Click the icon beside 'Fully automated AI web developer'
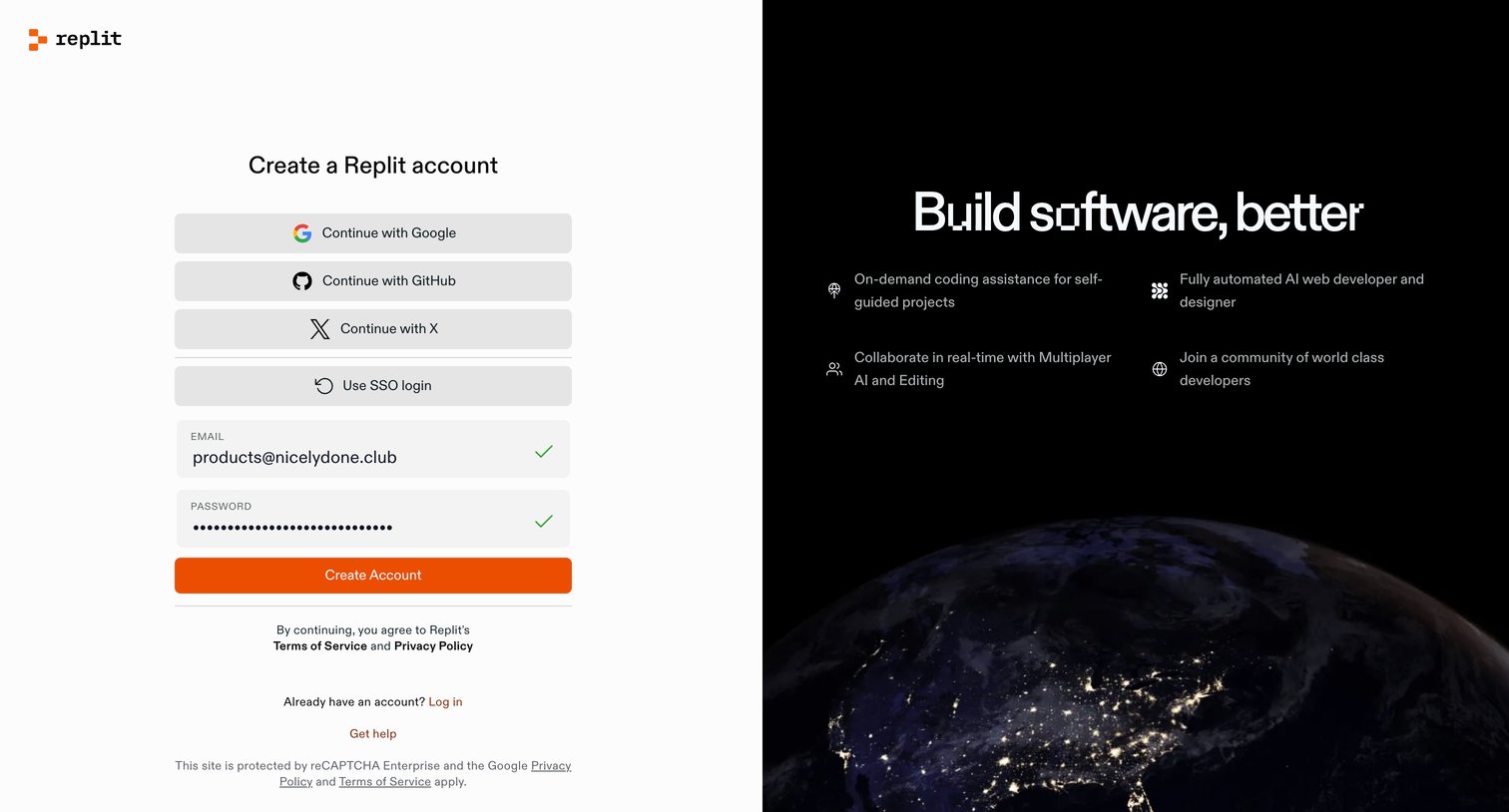 click(x=1160, y=290)
